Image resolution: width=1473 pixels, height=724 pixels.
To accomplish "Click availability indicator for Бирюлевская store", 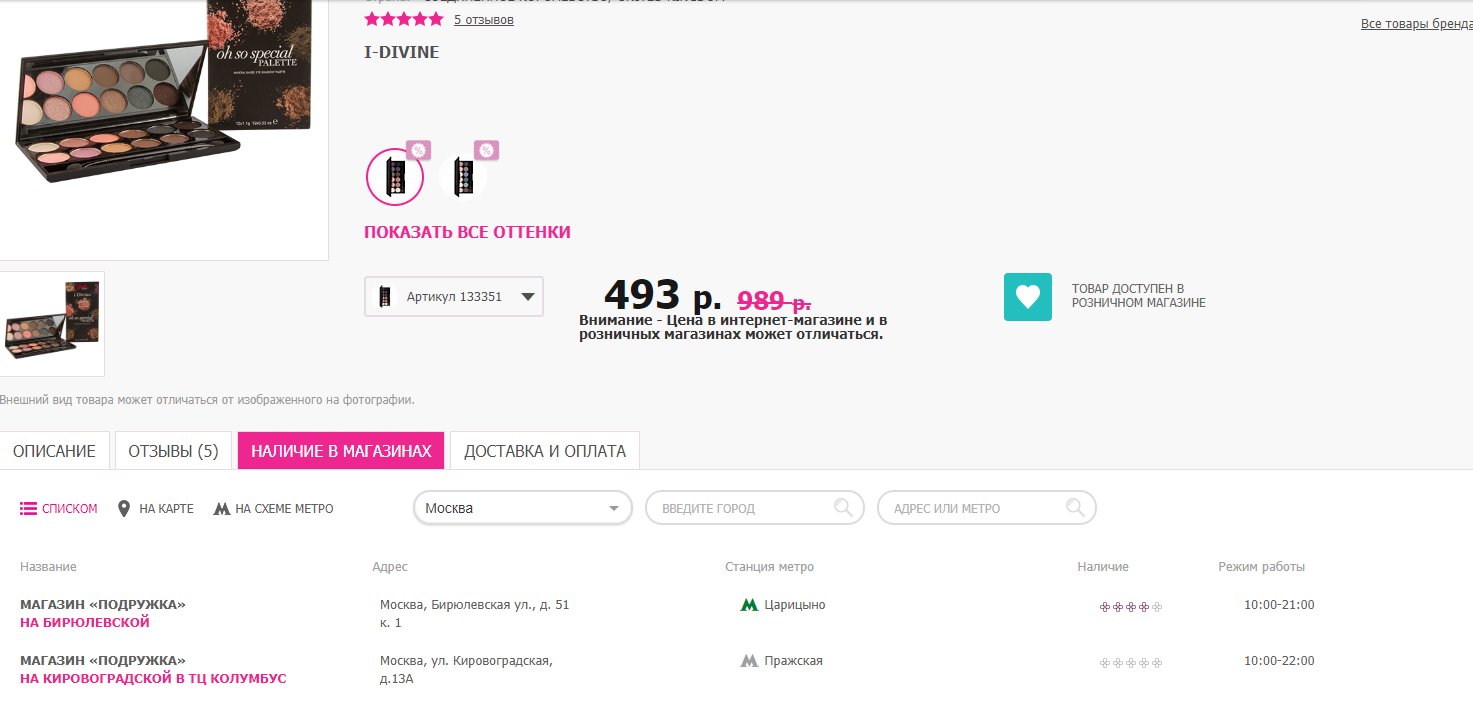I will [1130, 606].
